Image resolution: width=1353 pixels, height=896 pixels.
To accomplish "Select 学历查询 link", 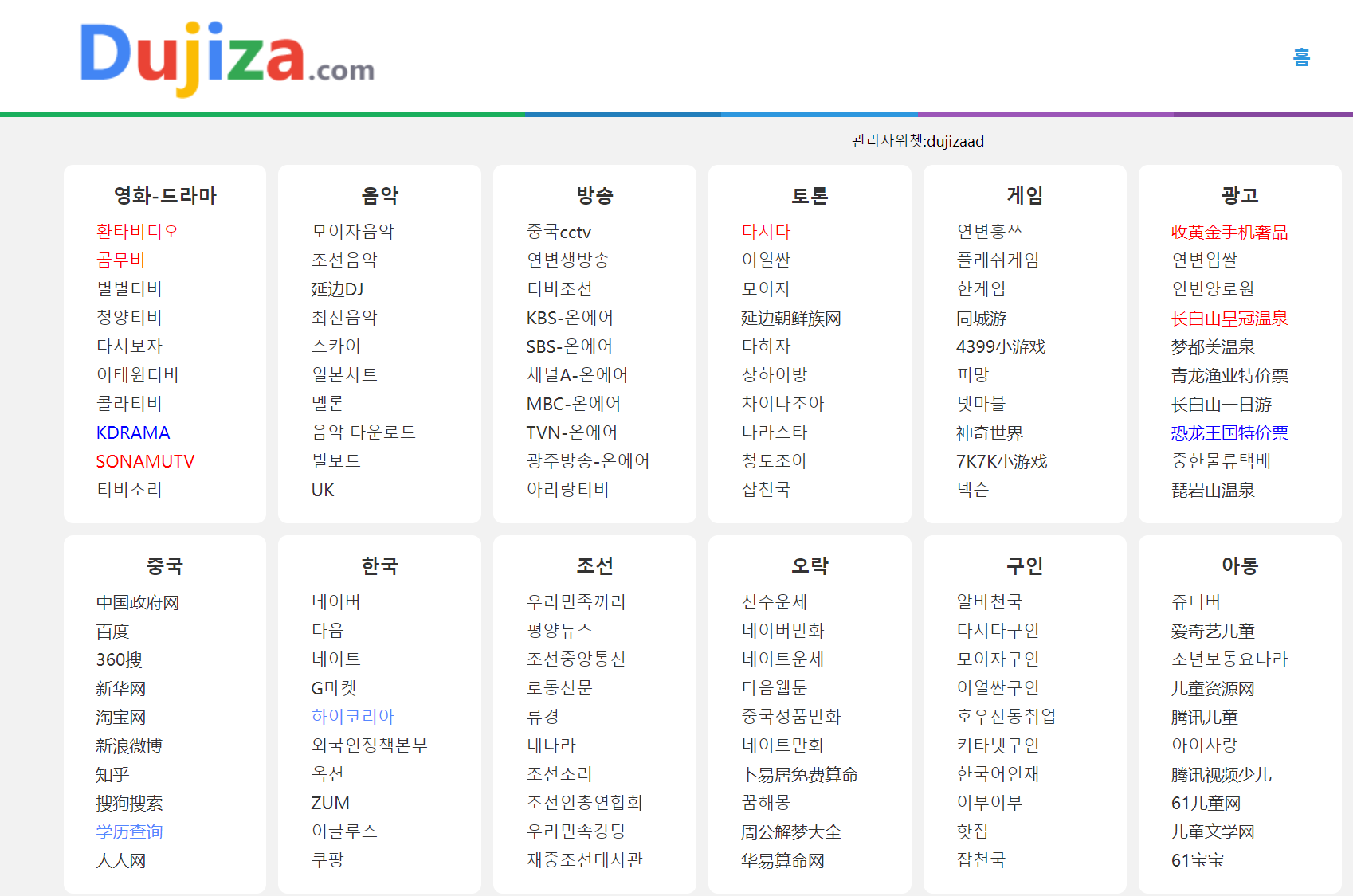I will 129,831.
